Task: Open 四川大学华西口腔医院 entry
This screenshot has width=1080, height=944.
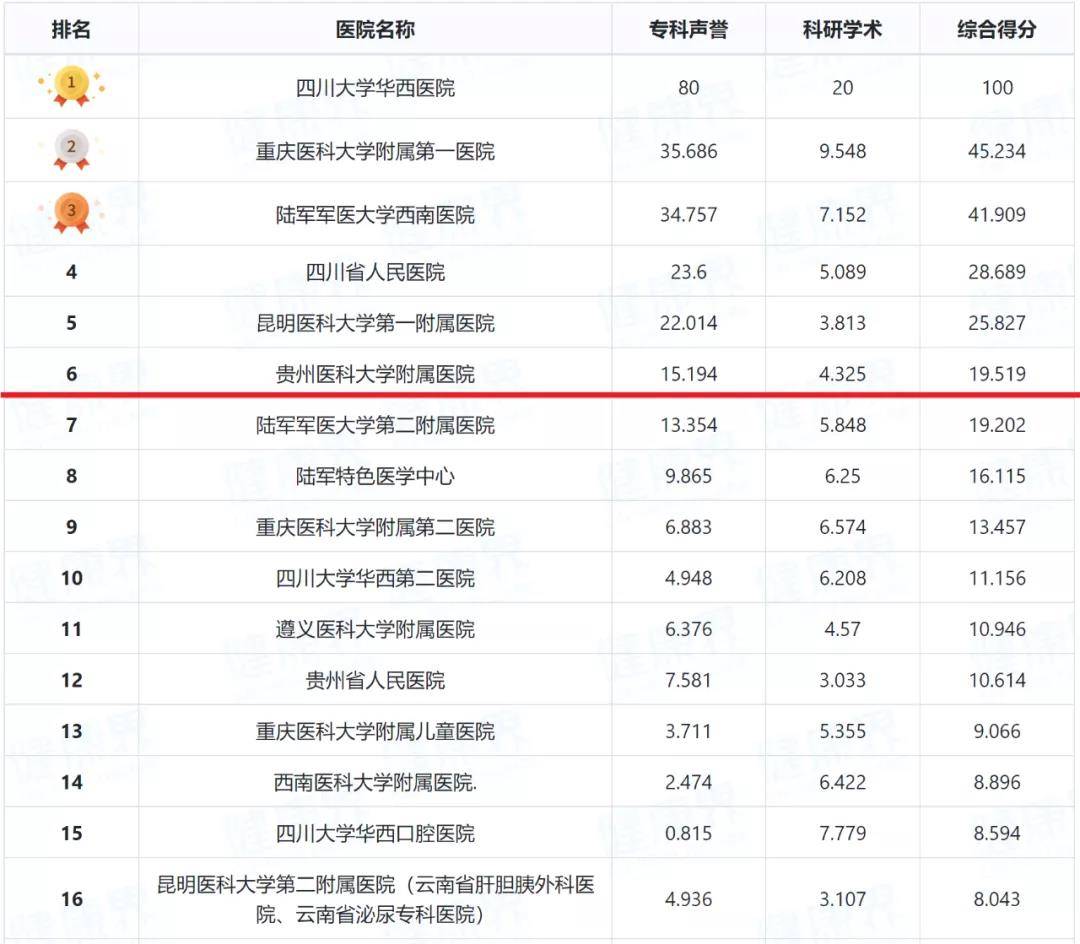Action: tap(375, 833)
